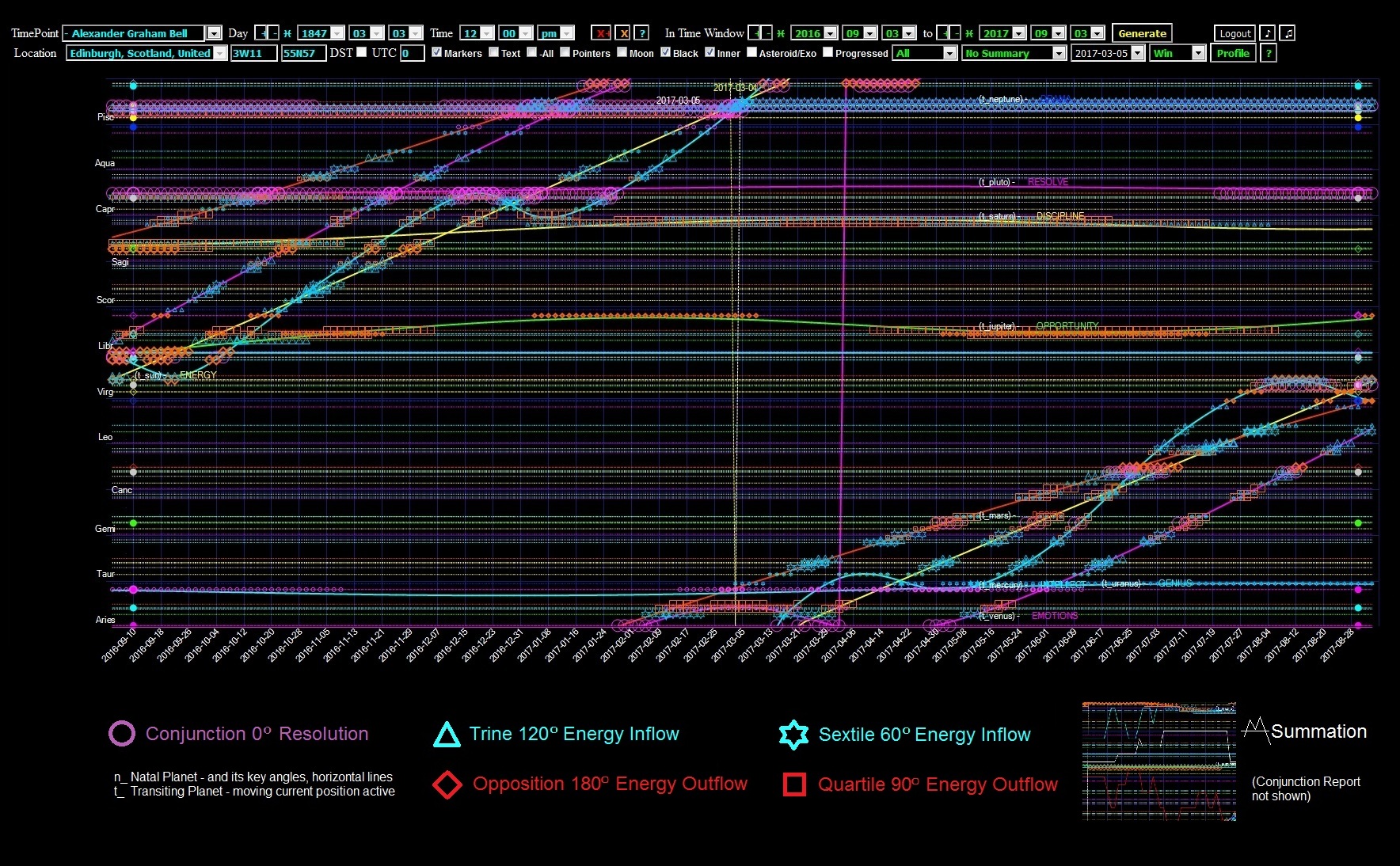
Task: Click the Time Window start plus button
Action: [x=755, y=33]
